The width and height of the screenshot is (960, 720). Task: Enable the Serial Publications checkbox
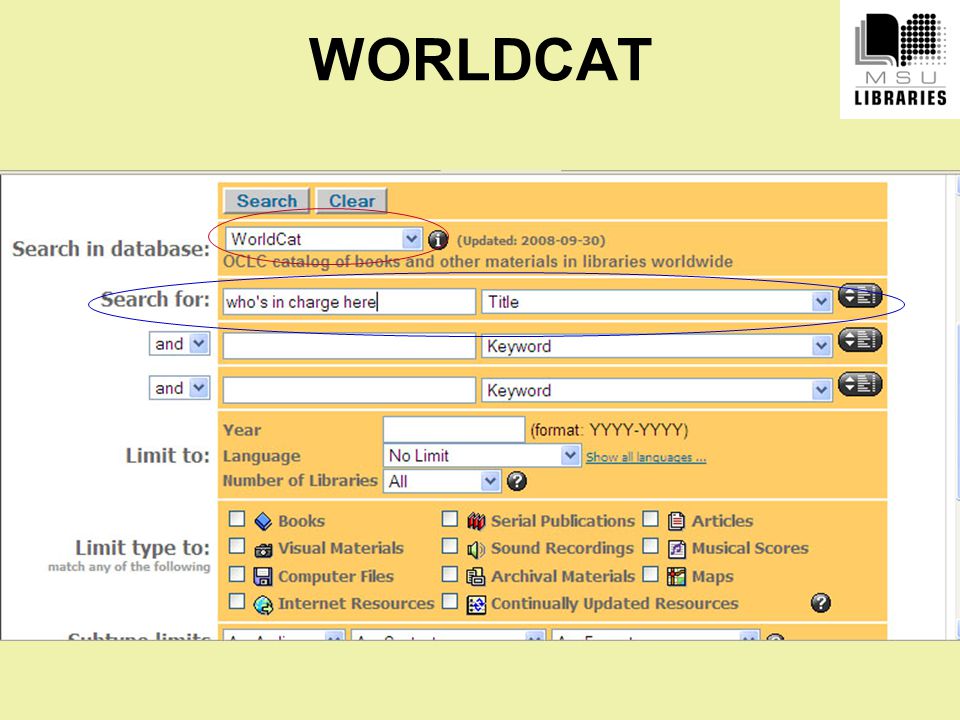tap(450, 519)
